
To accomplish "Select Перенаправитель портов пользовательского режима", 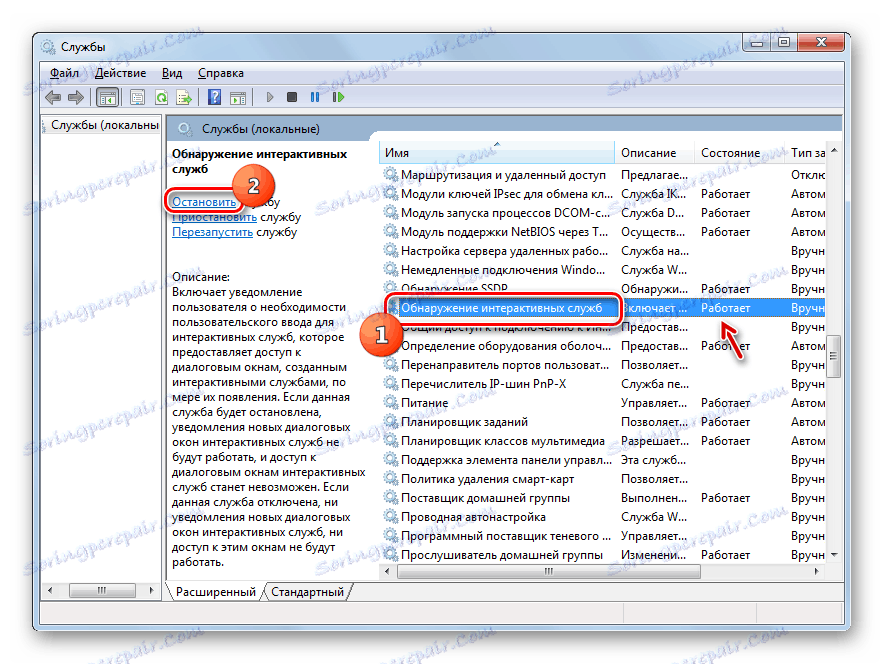I will click(x=603, y=365).
